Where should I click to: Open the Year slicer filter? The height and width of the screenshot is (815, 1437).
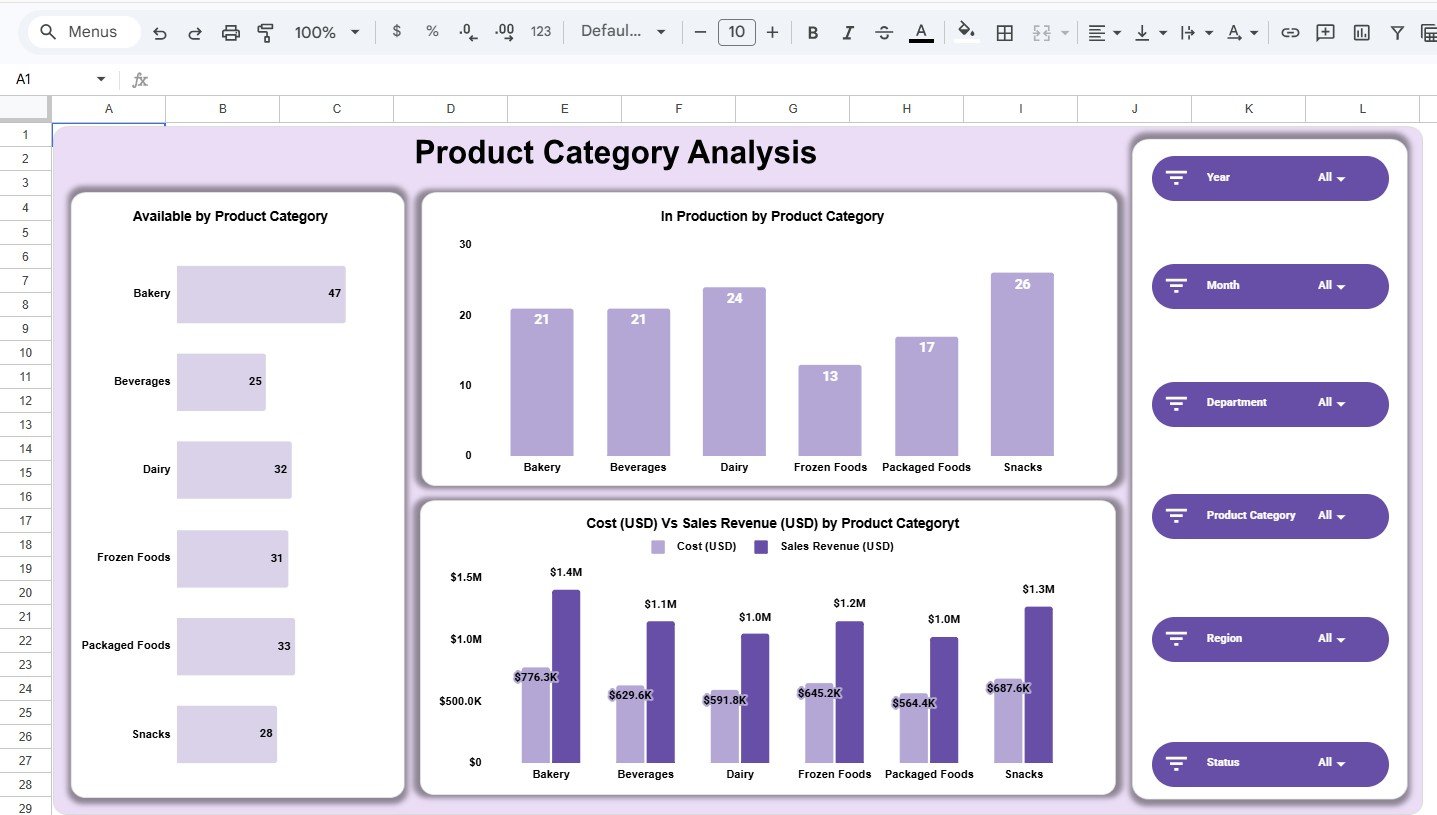tap(1270, 178)
